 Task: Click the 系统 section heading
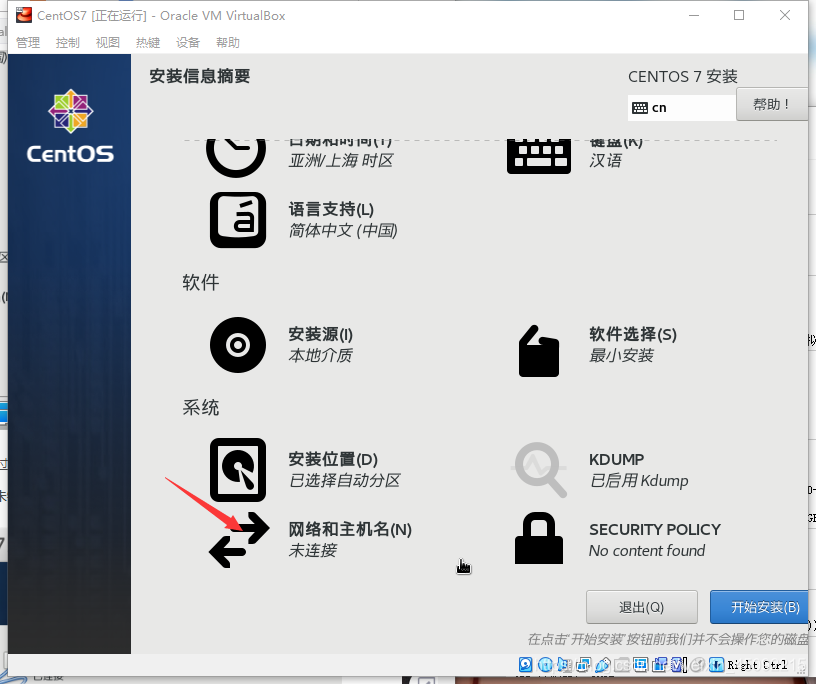201,407
